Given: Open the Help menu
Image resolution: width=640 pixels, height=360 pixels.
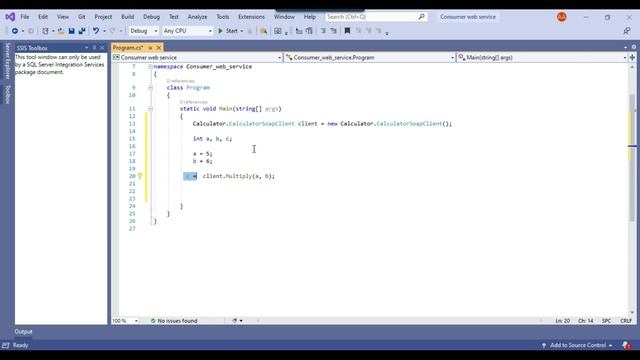Looking at the screenshot, I should coord(310,17).
